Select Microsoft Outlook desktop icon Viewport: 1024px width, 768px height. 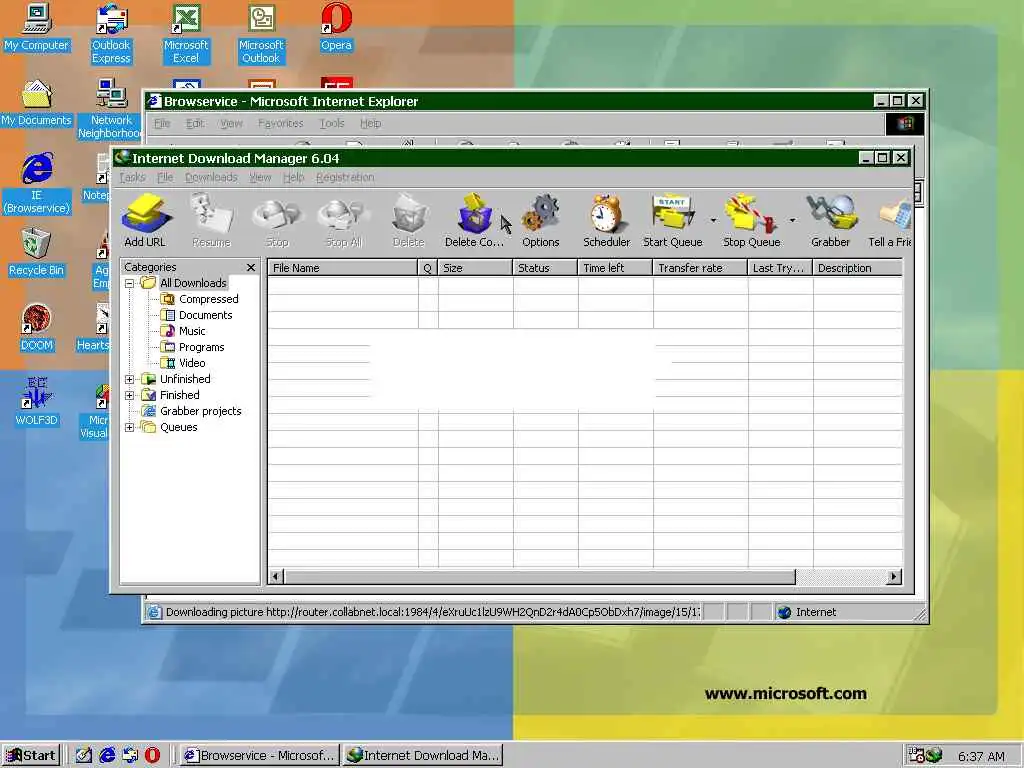tap(261, 34)
